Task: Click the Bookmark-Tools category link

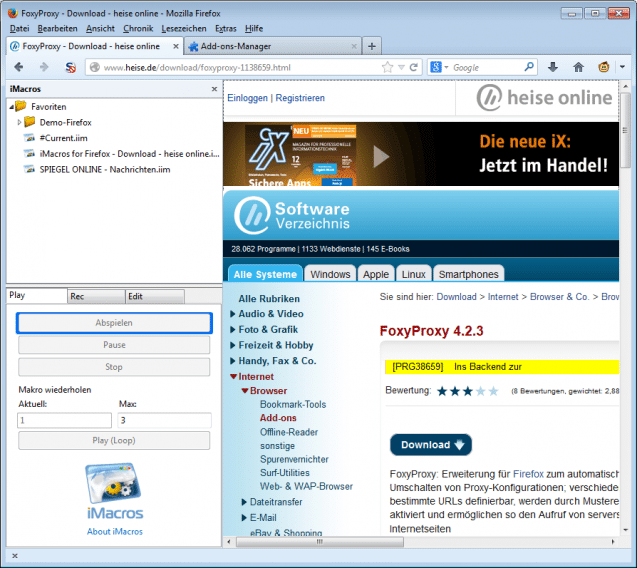Action: coord(293,404)
